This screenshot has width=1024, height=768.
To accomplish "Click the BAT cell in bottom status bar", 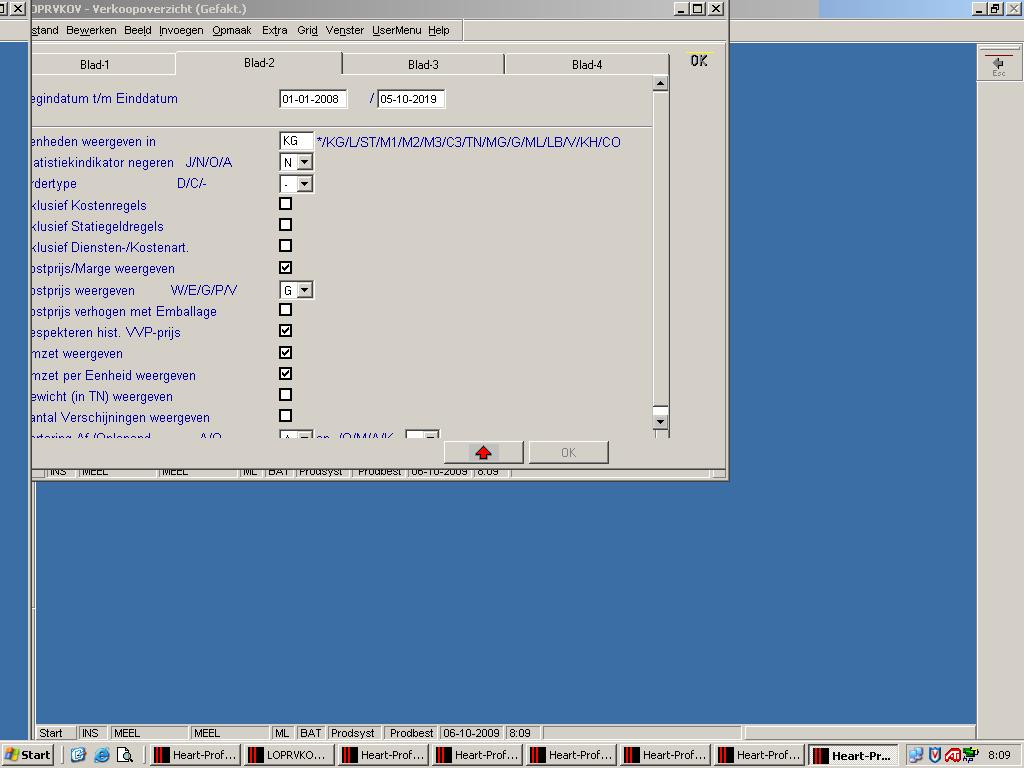I will click(311, 733).
